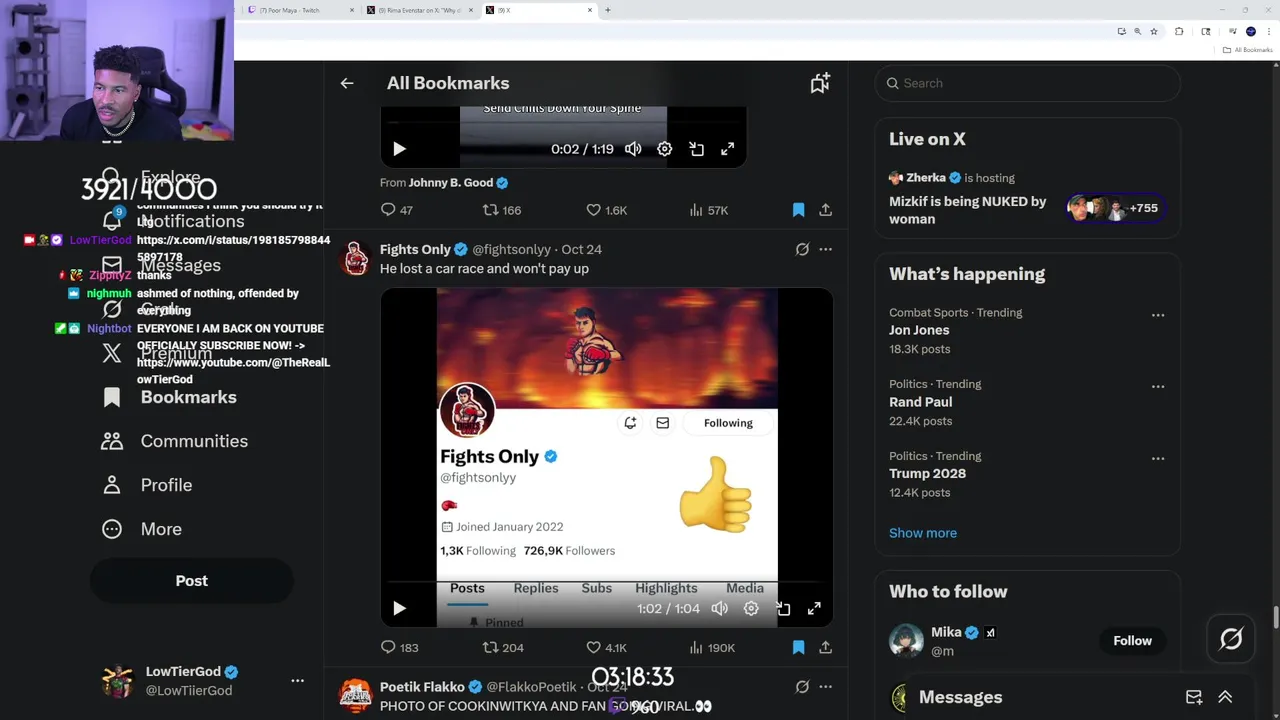
Task: Like the post with 4.1K likes
Action: click(x=607, y=647)
